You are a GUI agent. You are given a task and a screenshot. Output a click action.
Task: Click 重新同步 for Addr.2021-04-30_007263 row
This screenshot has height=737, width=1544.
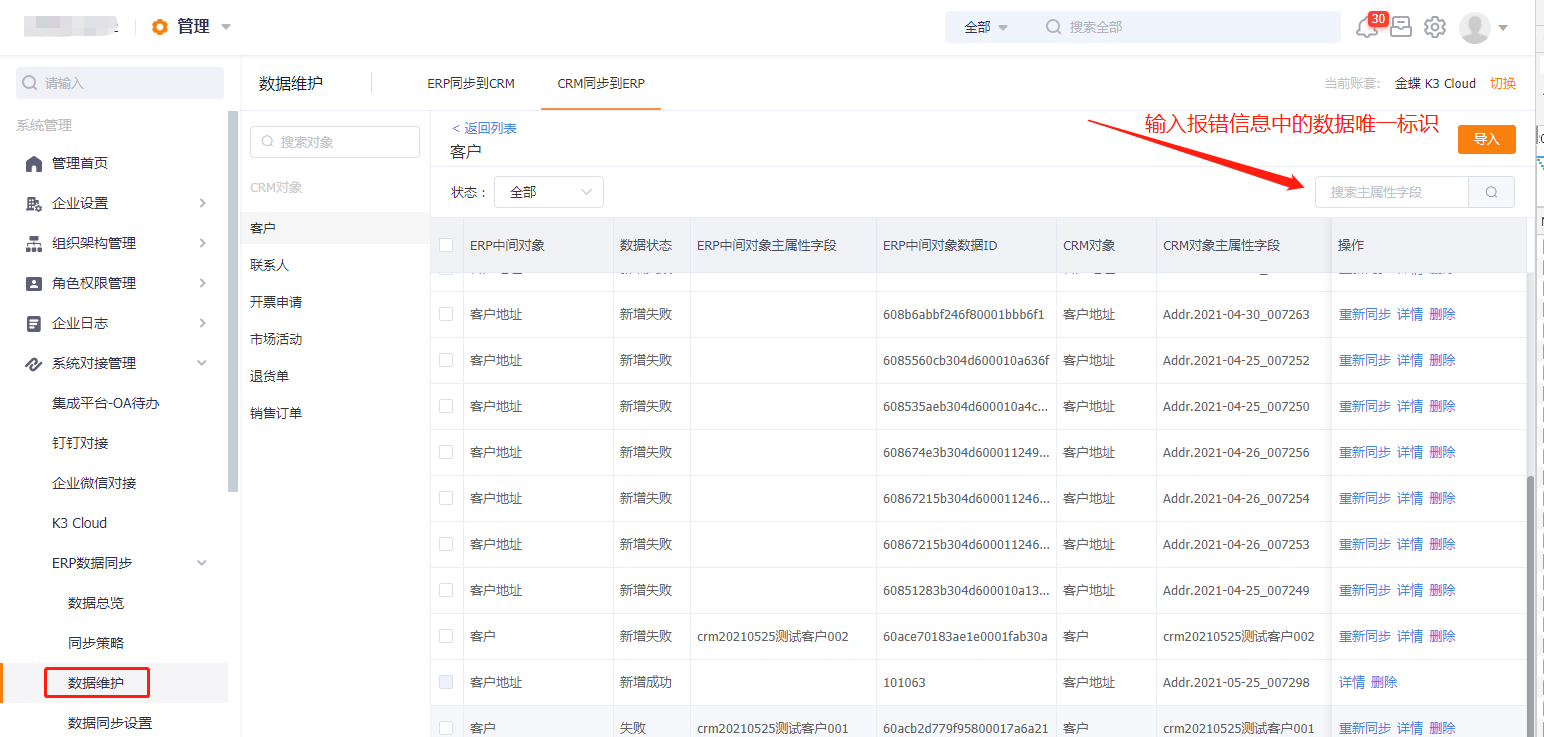tap(1365, 314)
